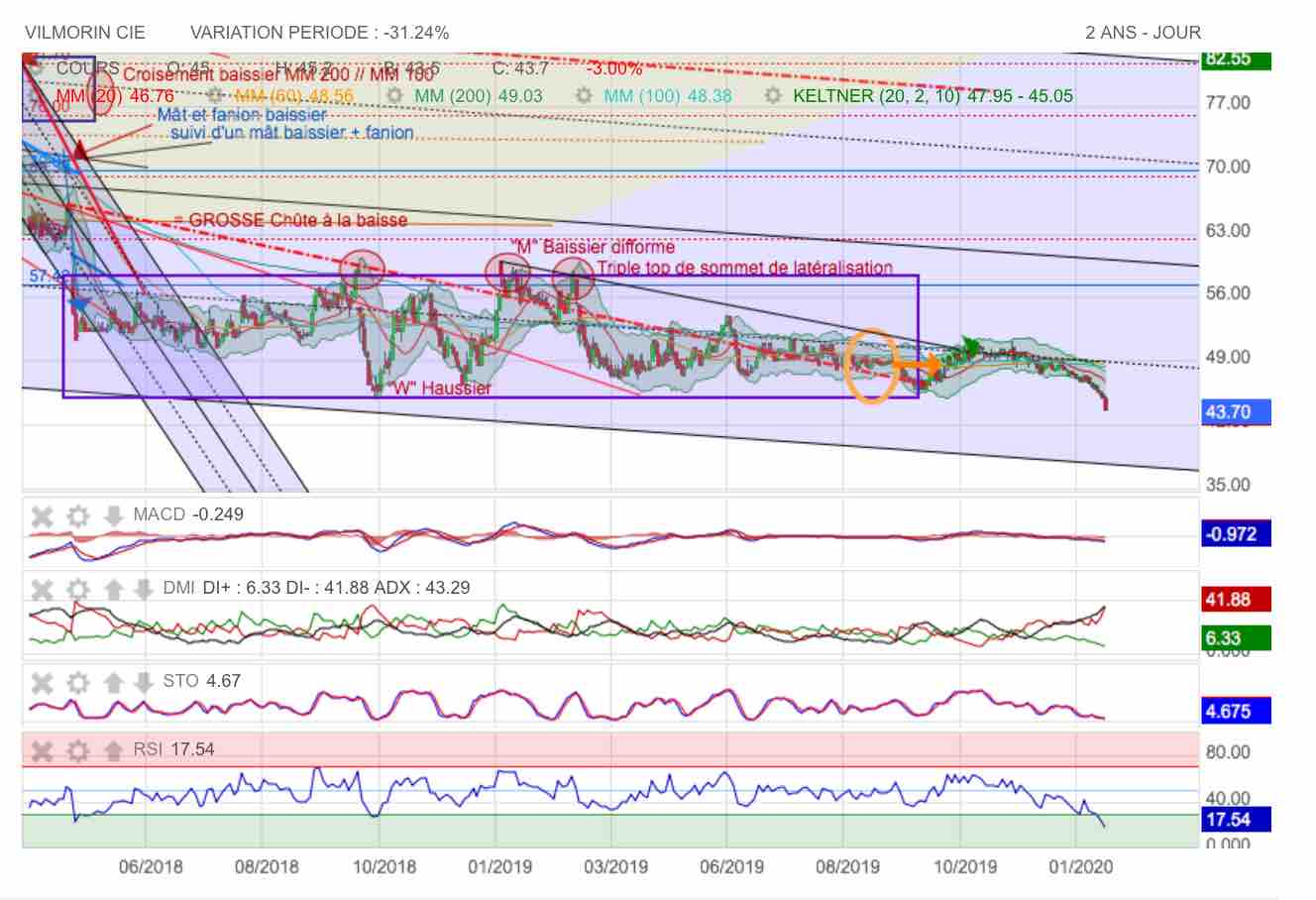
Task: Click the DMI DI+ DI- ADX readout
Action: 317,588
